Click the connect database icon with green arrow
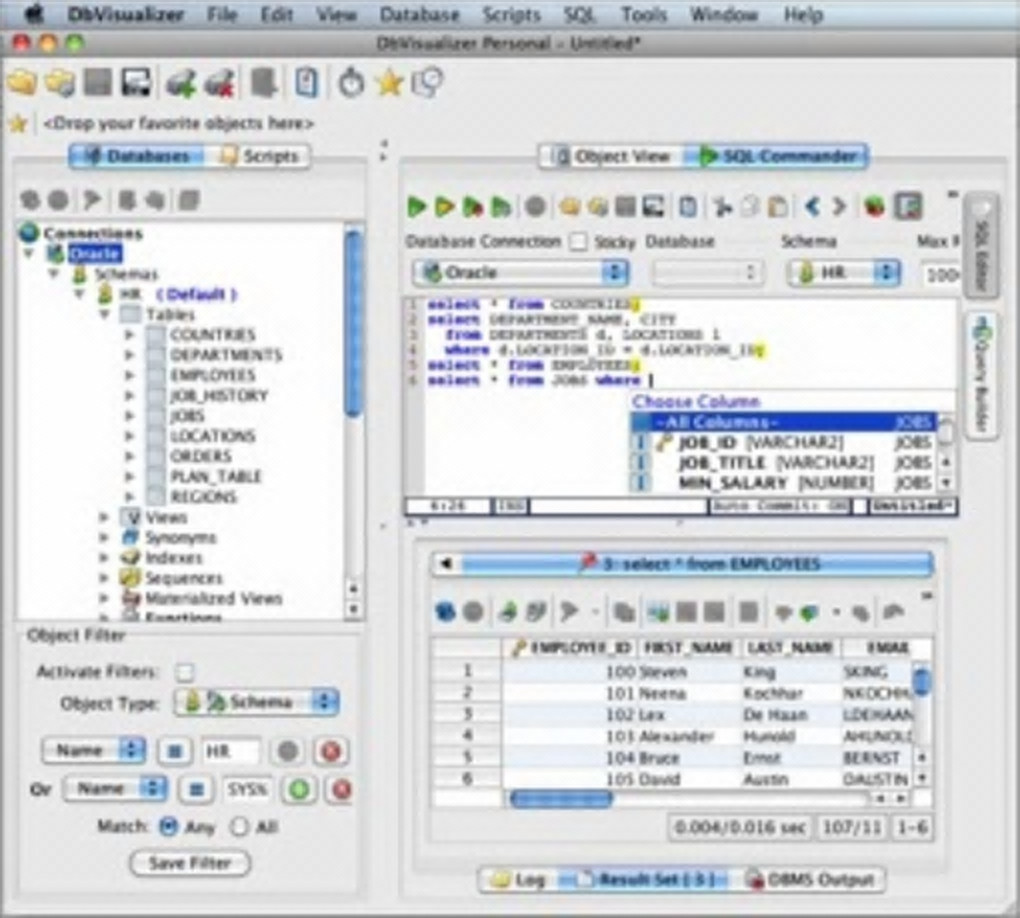Viewport: 1020px width, 918px height. (181, 83)
